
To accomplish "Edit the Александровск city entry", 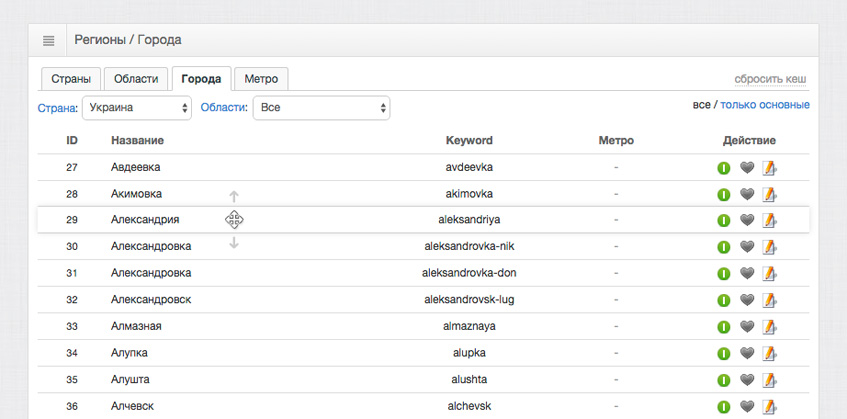I will tap(769, 300).
